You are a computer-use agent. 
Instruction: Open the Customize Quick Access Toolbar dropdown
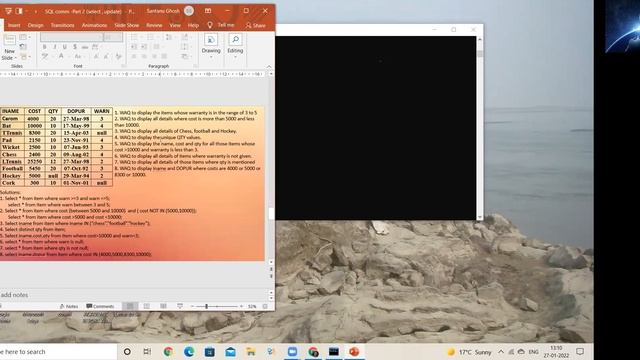pos(36,11)
